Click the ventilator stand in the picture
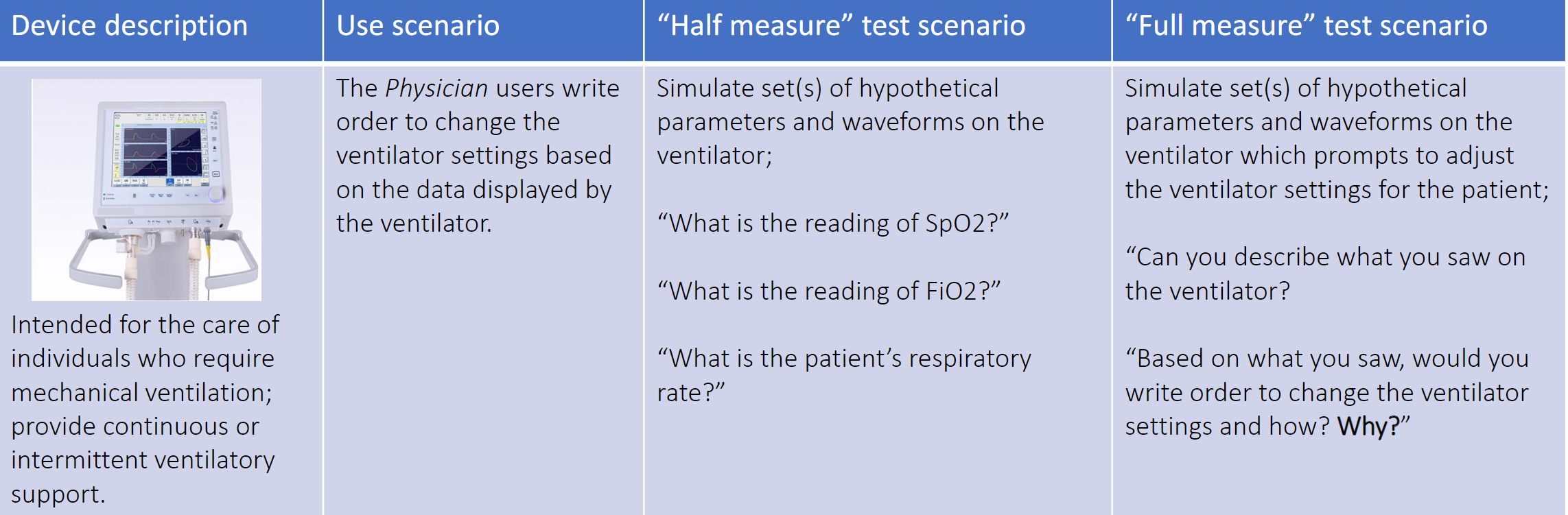This screenshot has width=1568, height=515. pos(163,264)
